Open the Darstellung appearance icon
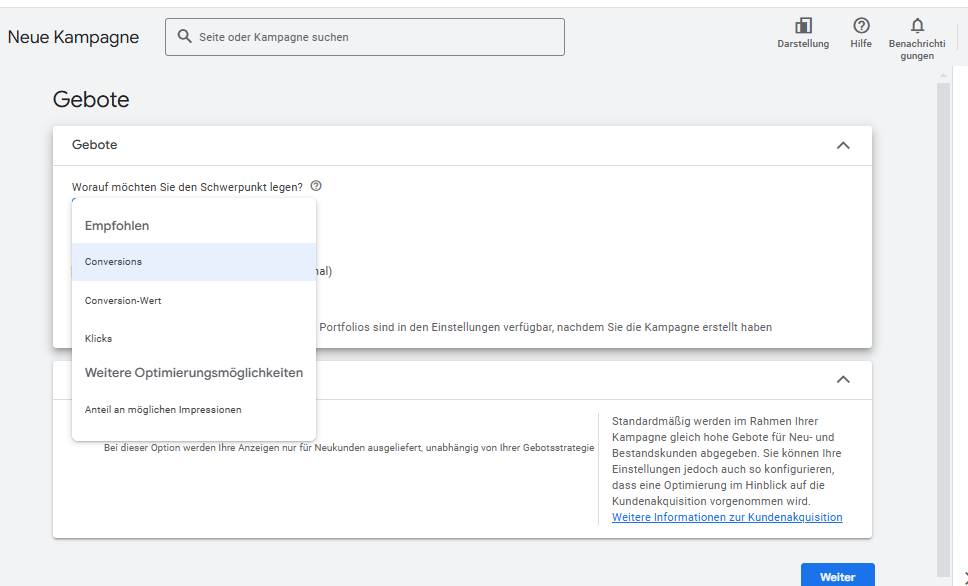 click(803, 26)
